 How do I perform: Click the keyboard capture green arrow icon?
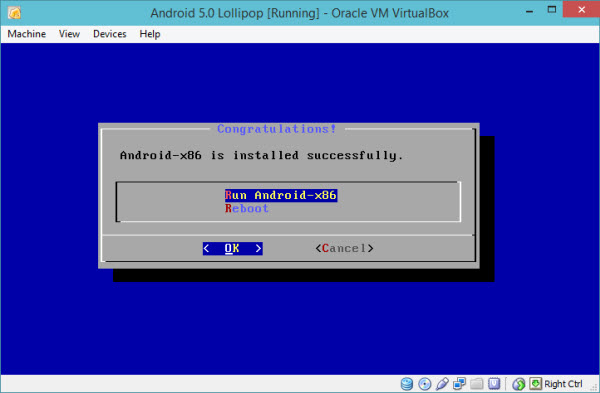(x=536, y=383)
